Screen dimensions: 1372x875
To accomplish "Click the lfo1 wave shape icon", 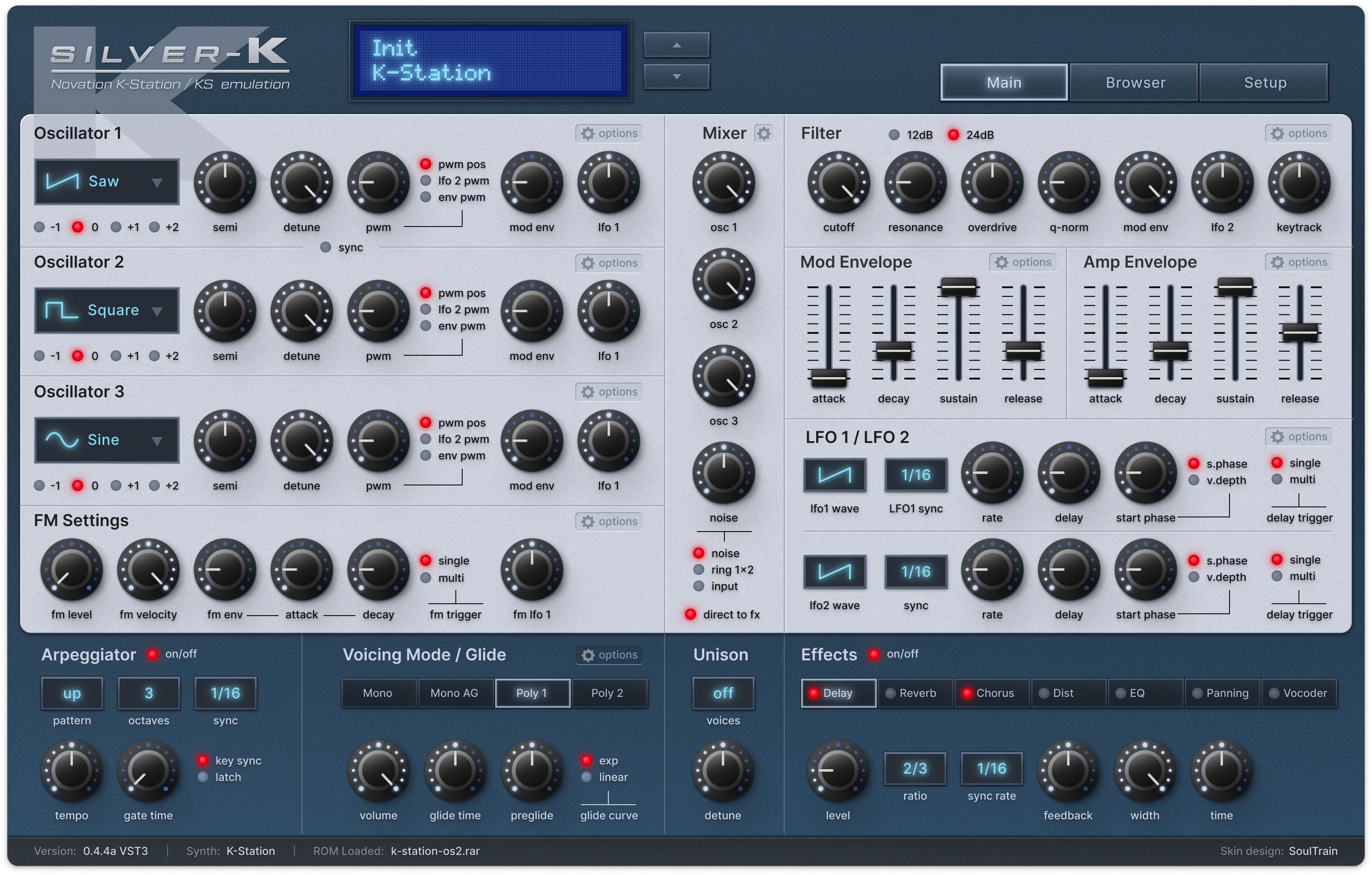I will coord(835,474).
